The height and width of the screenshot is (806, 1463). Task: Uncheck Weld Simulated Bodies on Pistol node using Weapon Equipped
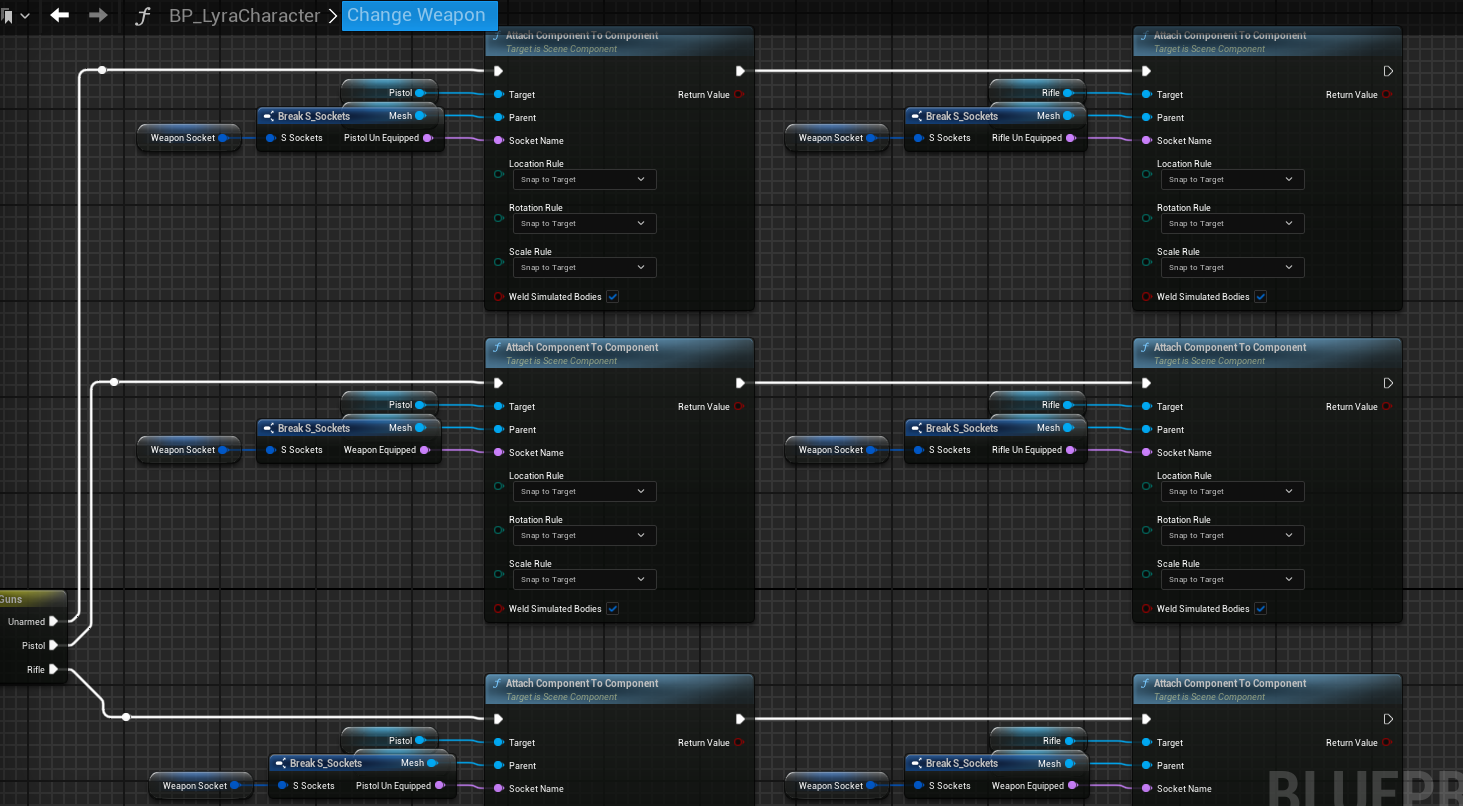click(x=613, y=609)
